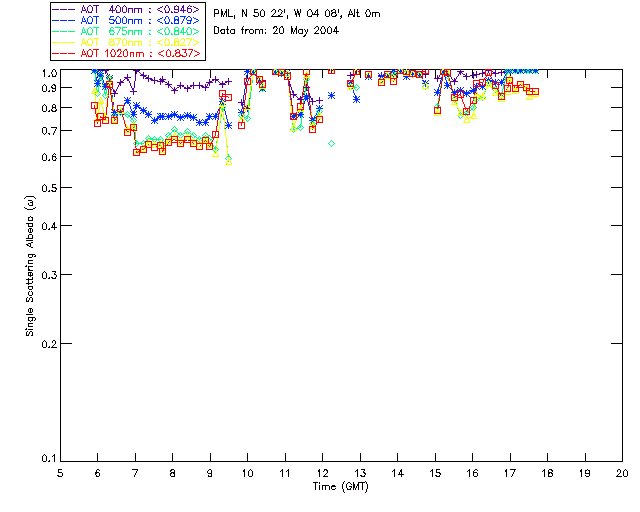Click the isolated blue asterisk near 0.85 at time 12
Screen dimensions: 640x512
[x=331, y=96]
